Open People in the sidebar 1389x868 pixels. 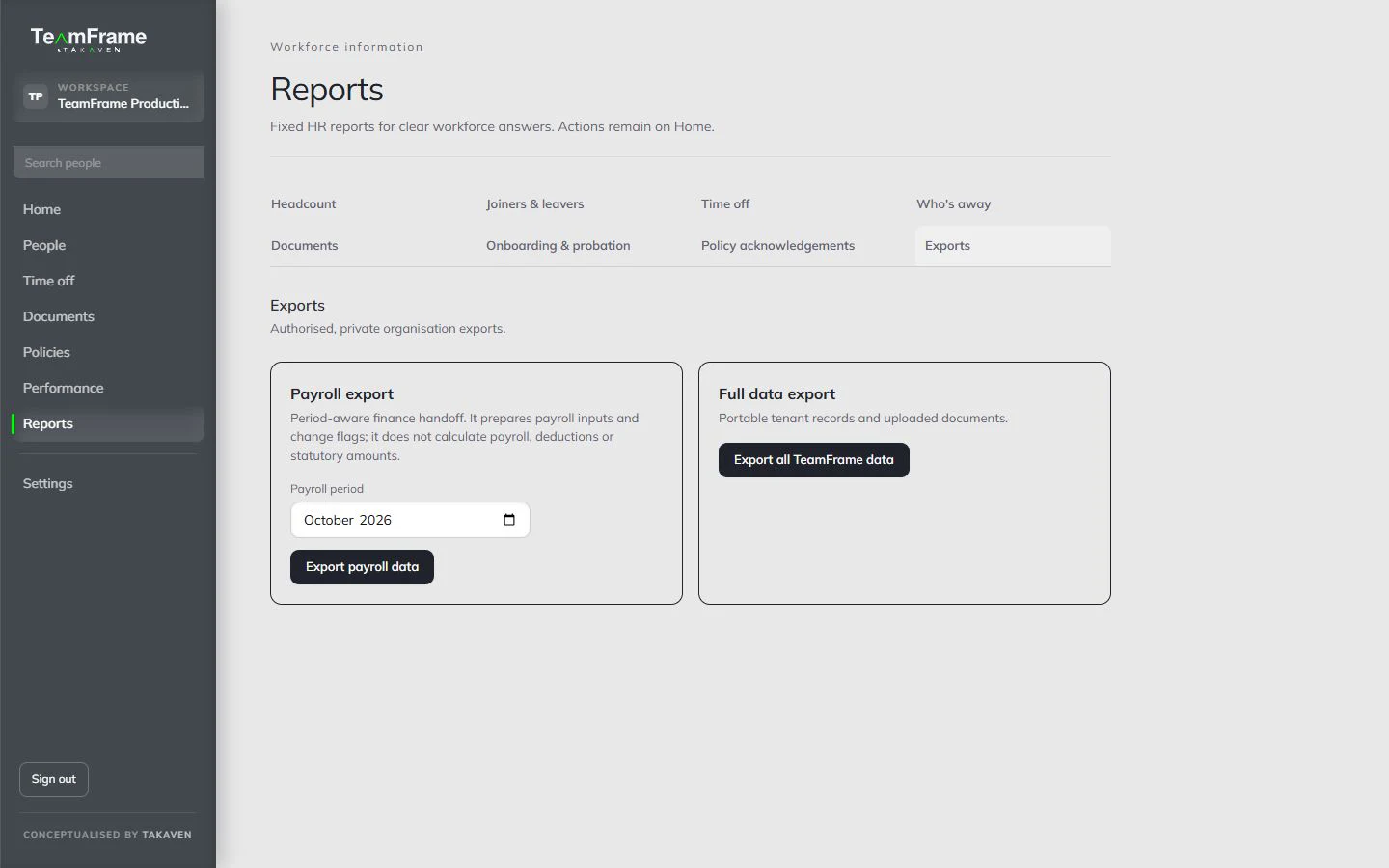coord(108,245)
